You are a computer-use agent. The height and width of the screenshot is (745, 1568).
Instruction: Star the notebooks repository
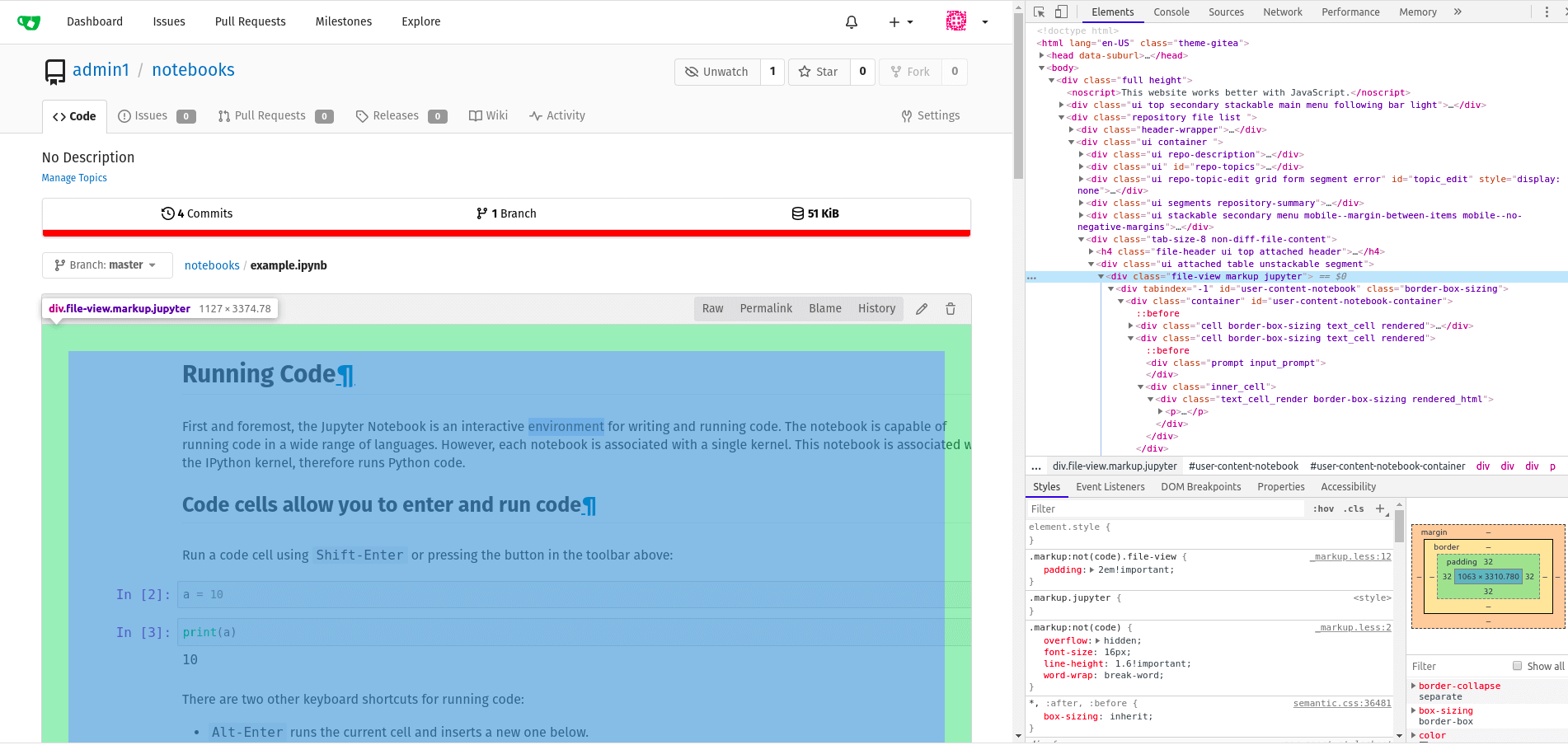pyautogui.click(x=819, y=72)
